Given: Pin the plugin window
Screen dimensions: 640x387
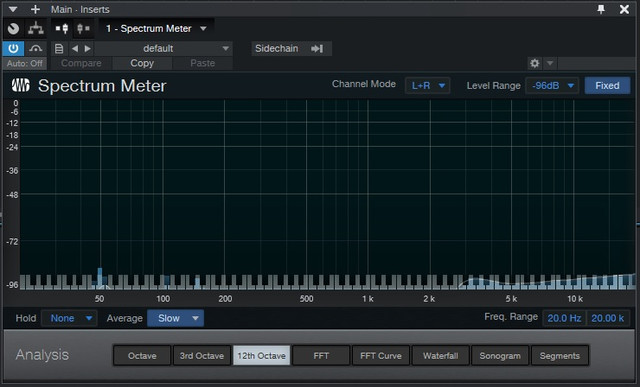Looking at the screenshot, I should click(x=601, y=9).
